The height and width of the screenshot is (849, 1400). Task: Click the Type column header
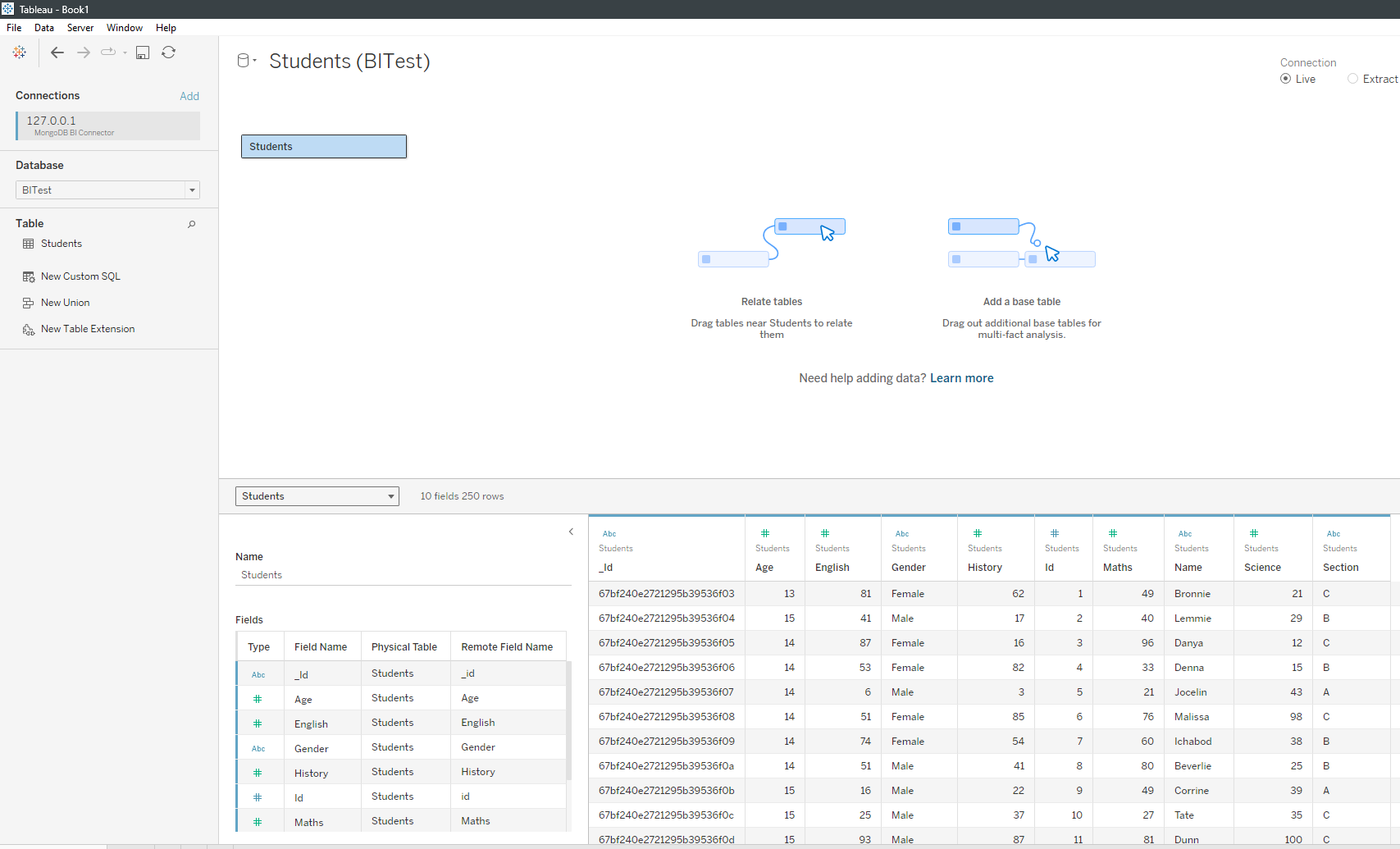[259, 647]
